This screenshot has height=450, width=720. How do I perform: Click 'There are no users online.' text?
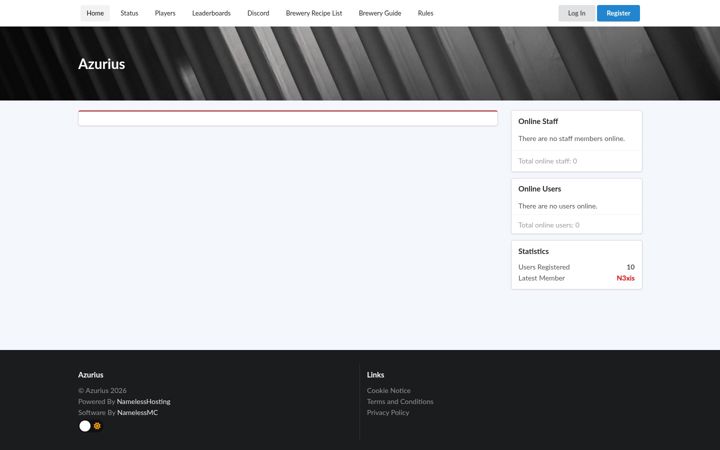click(x=557, y=206)
